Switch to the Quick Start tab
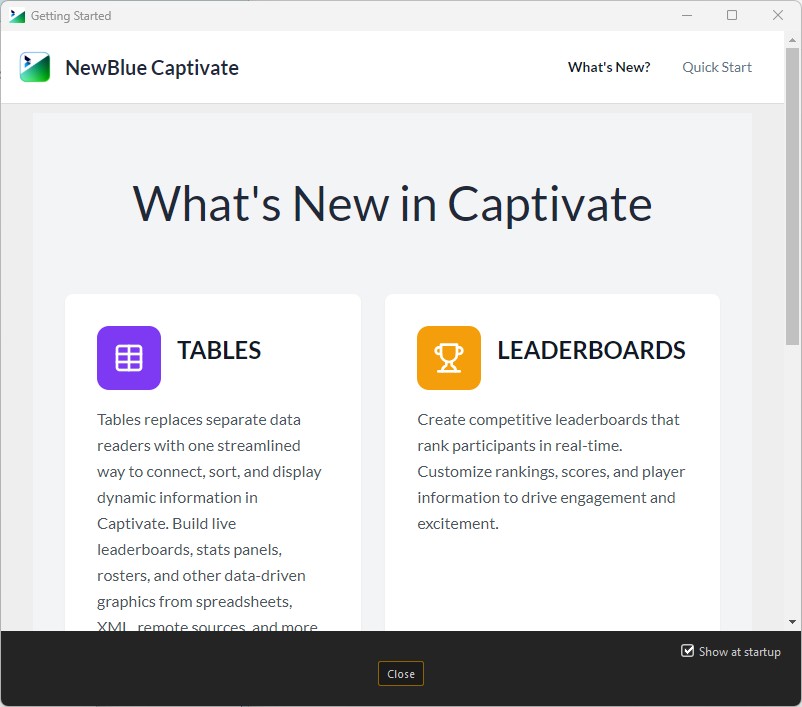Screen dimensions: 802x707 (x=717, y=67)
